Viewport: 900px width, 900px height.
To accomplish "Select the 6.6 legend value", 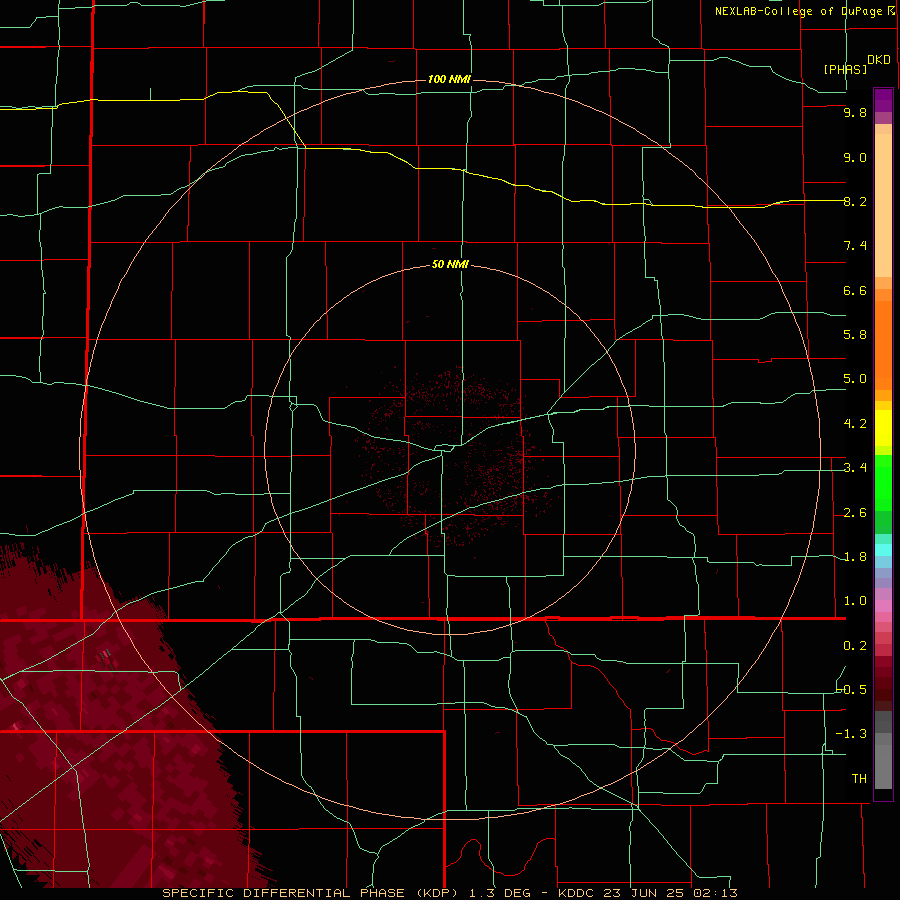I will [855, 290].
